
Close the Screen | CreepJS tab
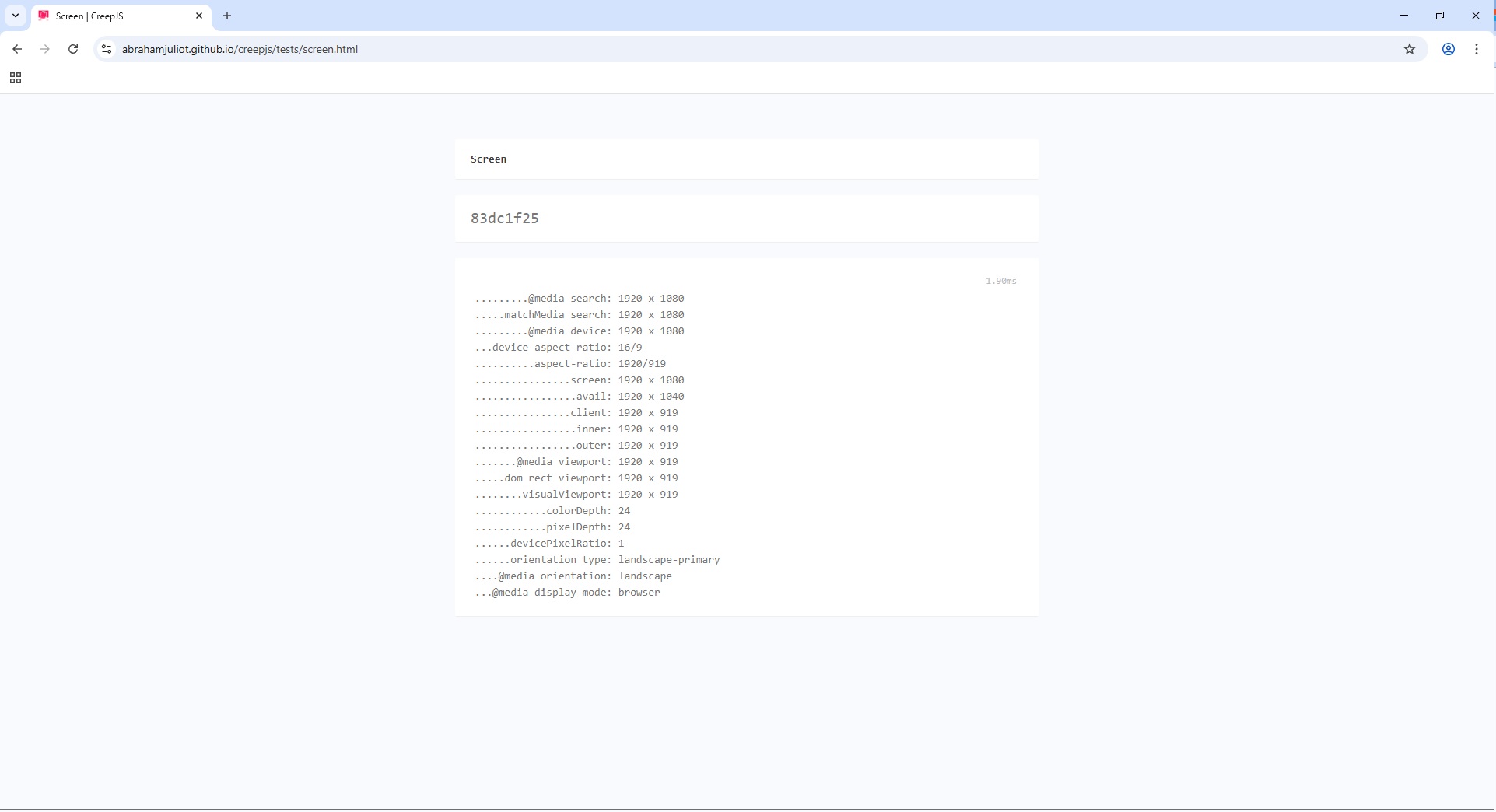click(199, 16)
